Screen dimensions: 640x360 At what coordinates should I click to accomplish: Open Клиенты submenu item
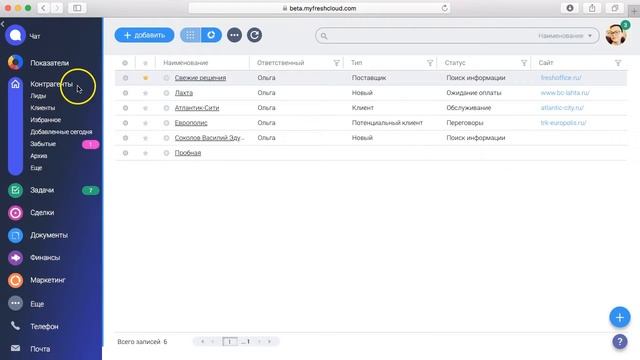point(42,108)
